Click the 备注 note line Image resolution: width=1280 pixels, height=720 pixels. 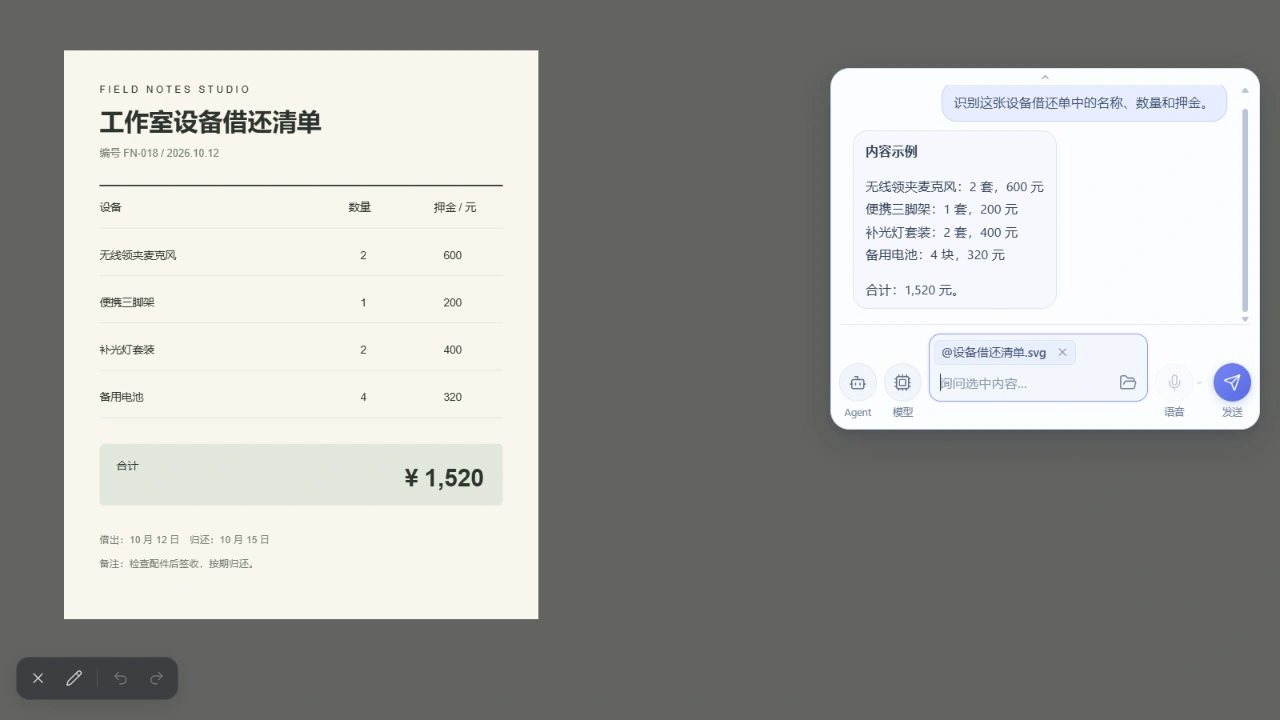coord(178,563)
